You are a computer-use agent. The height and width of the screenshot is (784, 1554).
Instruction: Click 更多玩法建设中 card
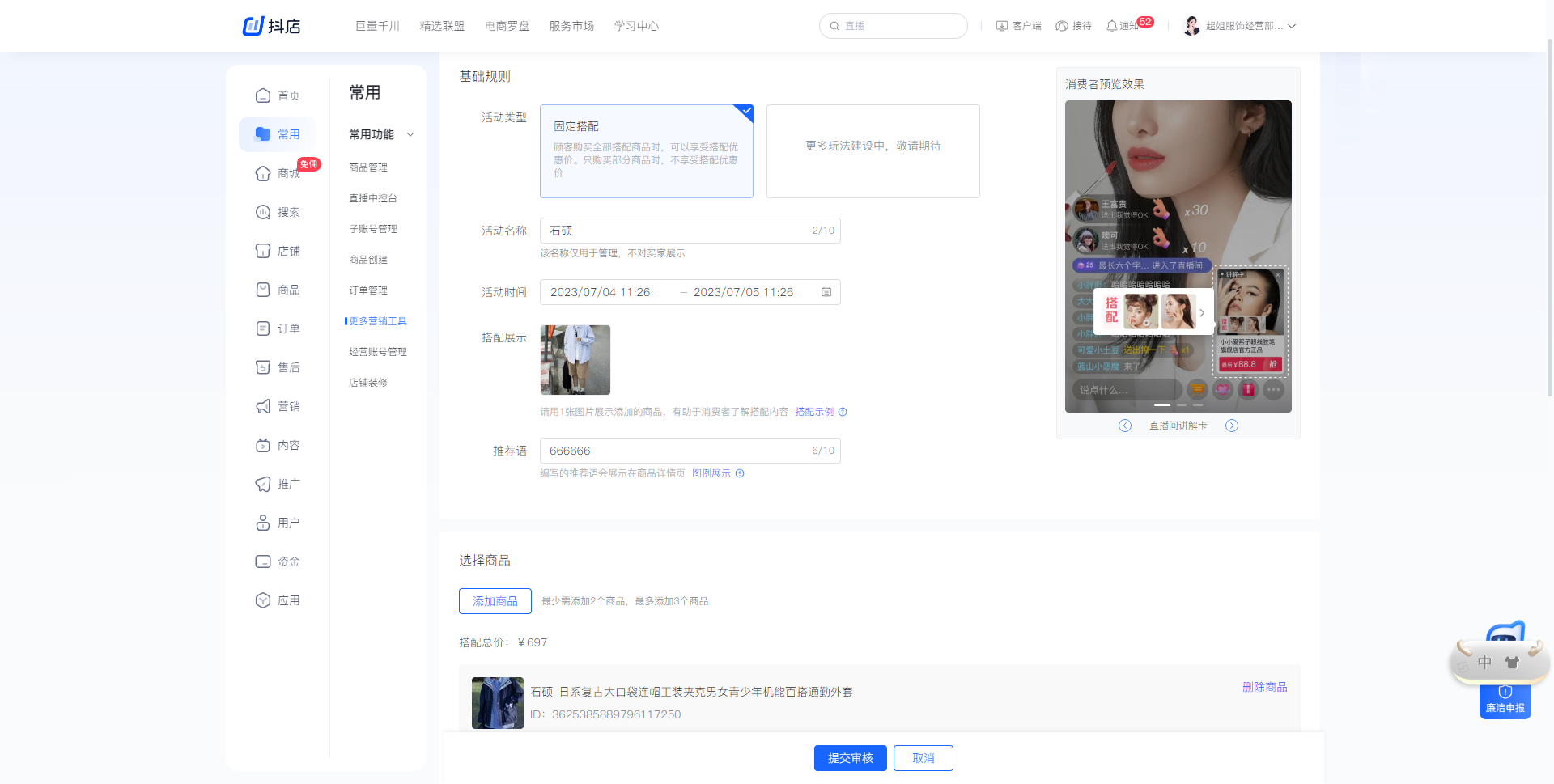click(x=873, y=151)
